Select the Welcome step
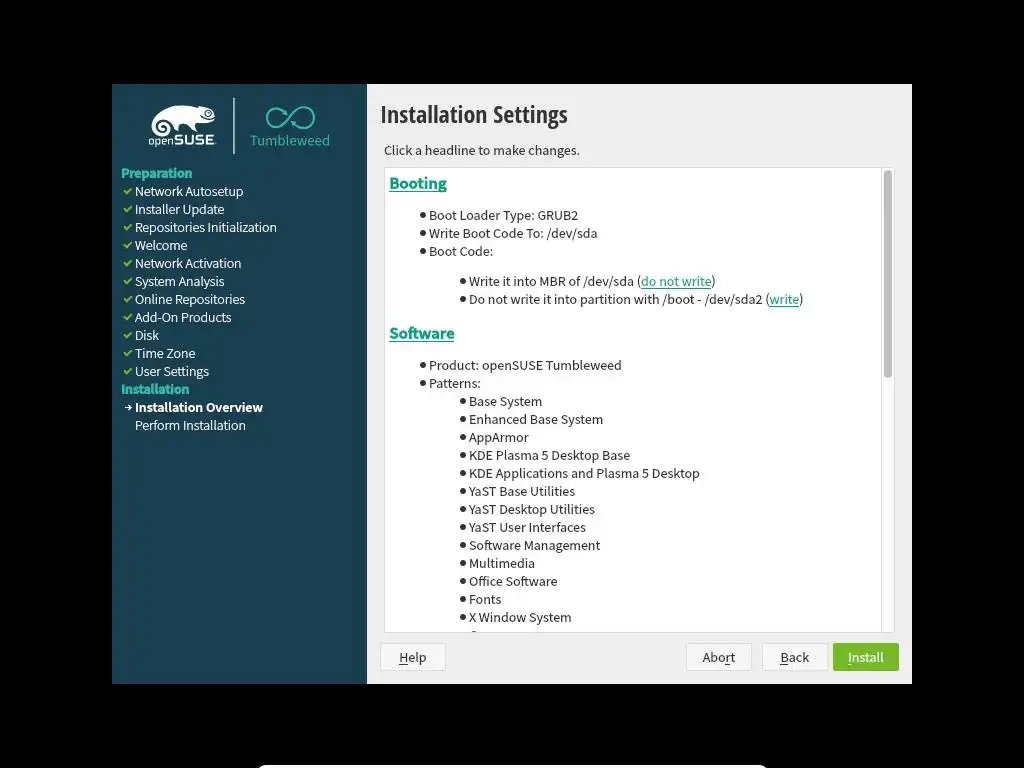The image size is (1024, 768). tap(161, 246)
